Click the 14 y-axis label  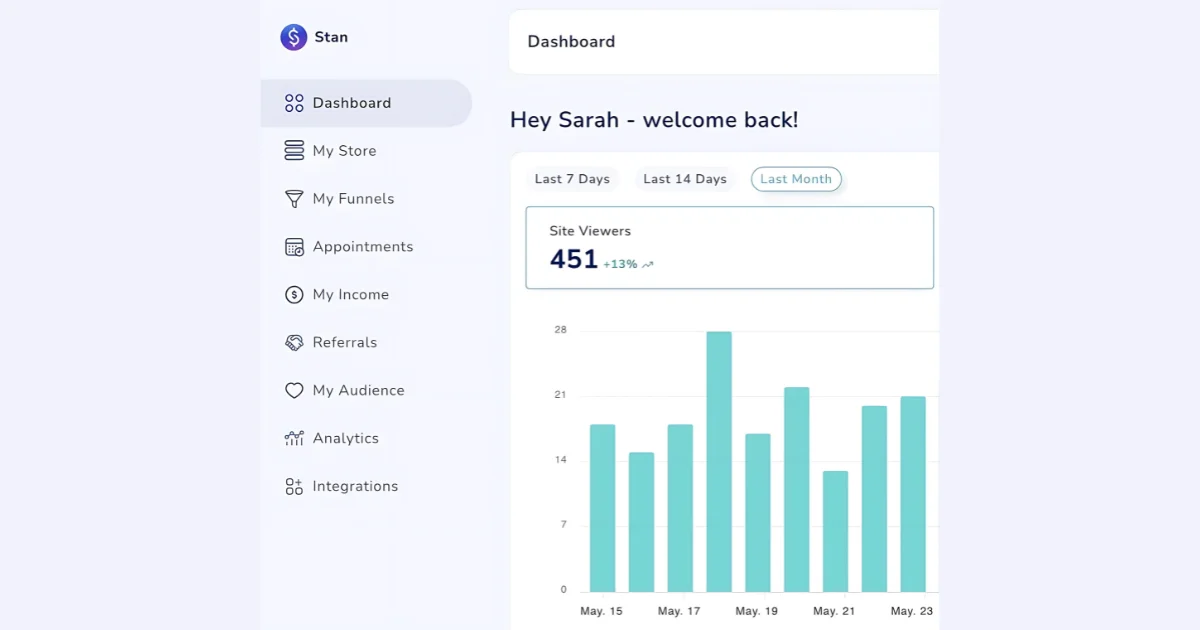(560, 460)
